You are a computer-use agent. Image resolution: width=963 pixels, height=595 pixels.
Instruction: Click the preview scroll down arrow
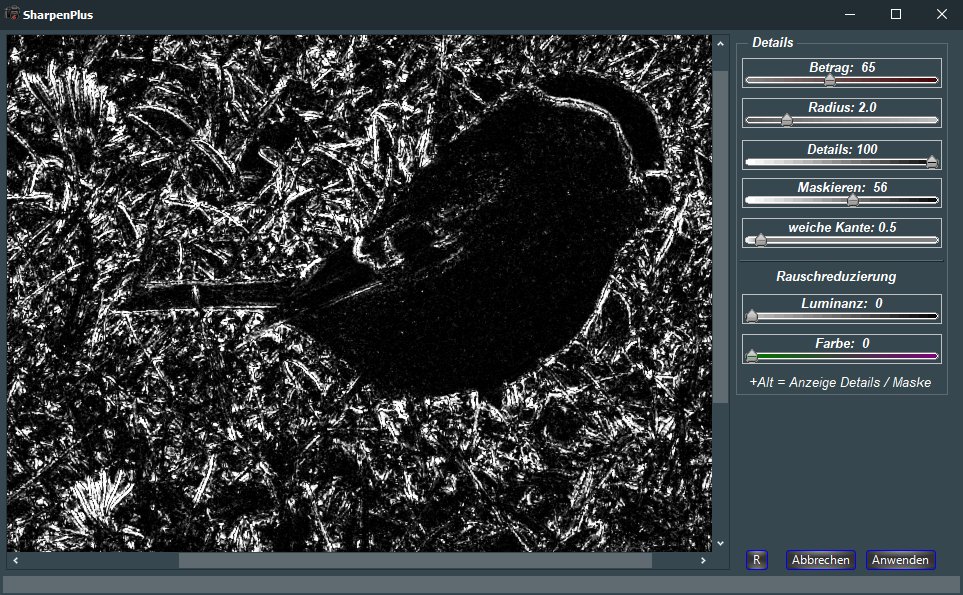(x=720, y=543)
